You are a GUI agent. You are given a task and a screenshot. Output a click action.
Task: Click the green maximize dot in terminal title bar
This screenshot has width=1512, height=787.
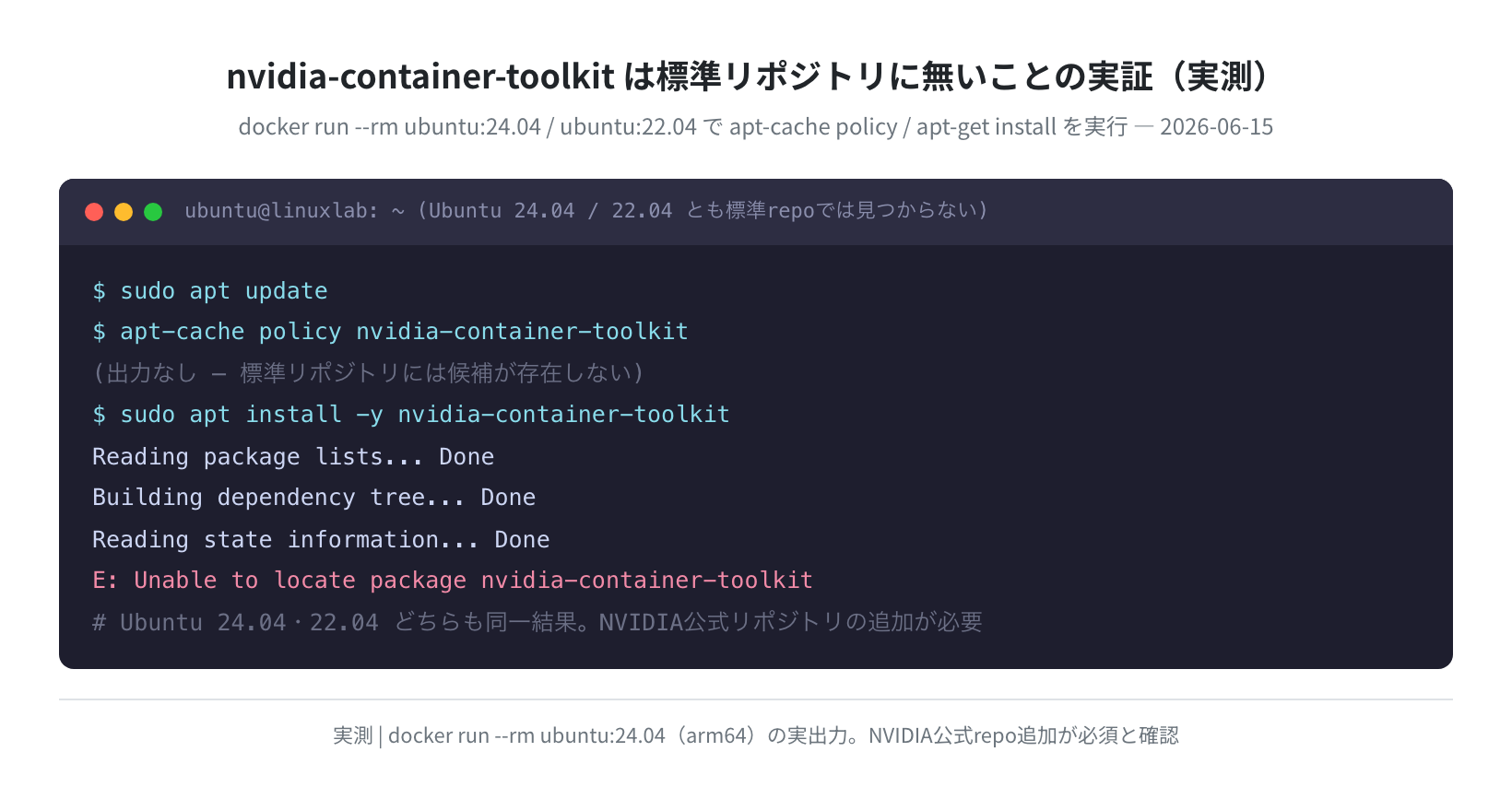point(153,212)
